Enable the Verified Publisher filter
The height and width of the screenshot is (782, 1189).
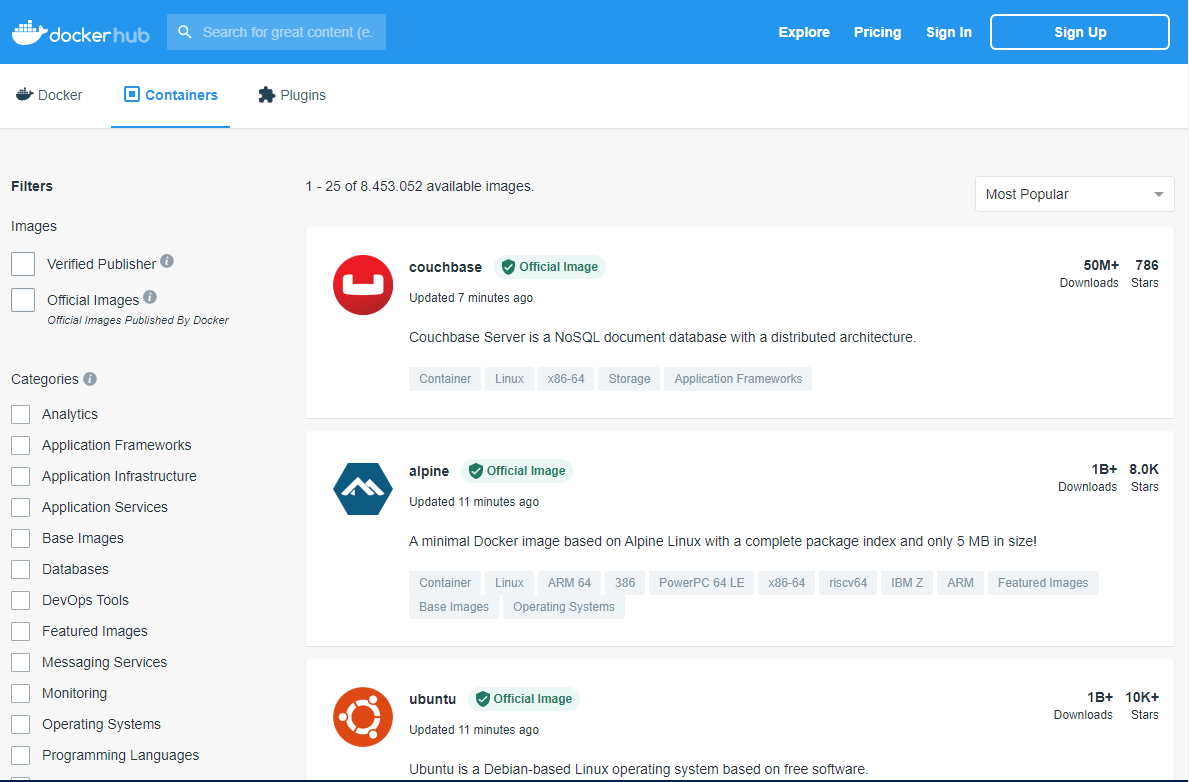pos(23,264)
